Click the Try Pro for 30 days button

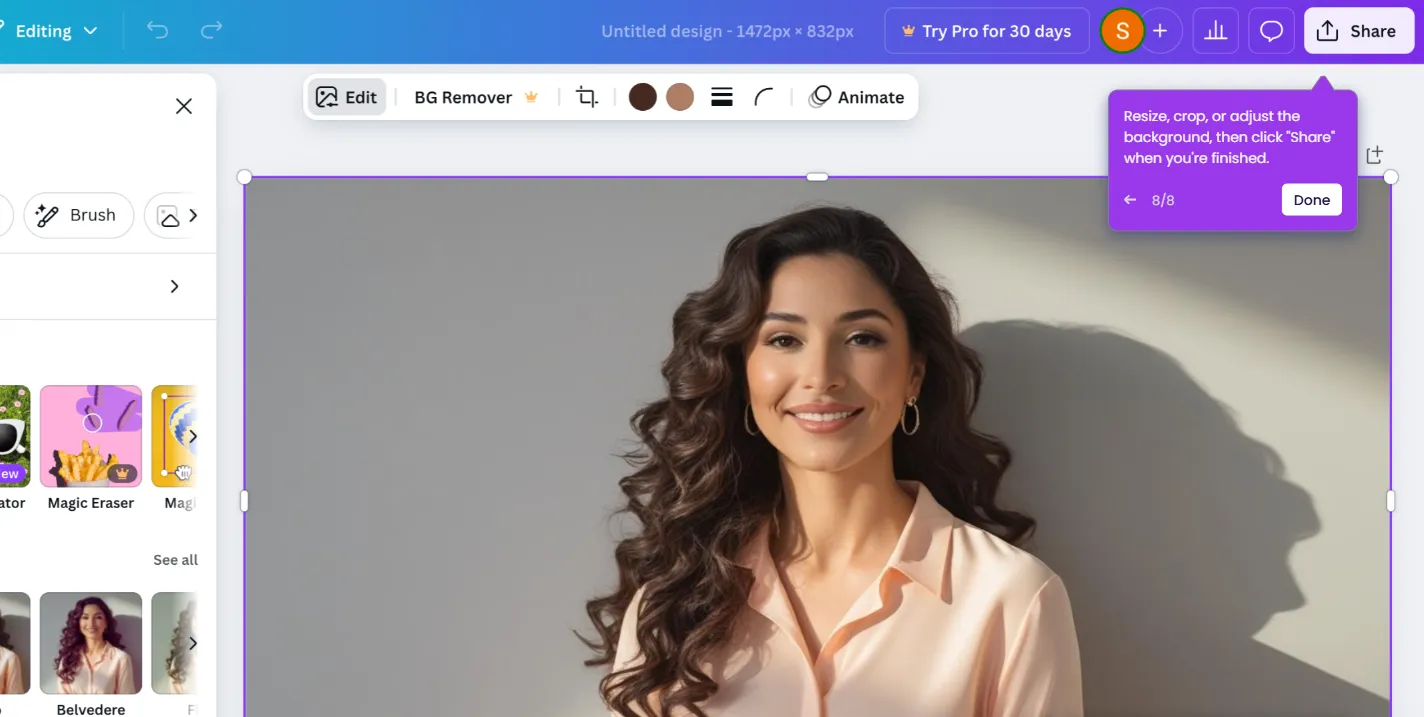point(986,30)
